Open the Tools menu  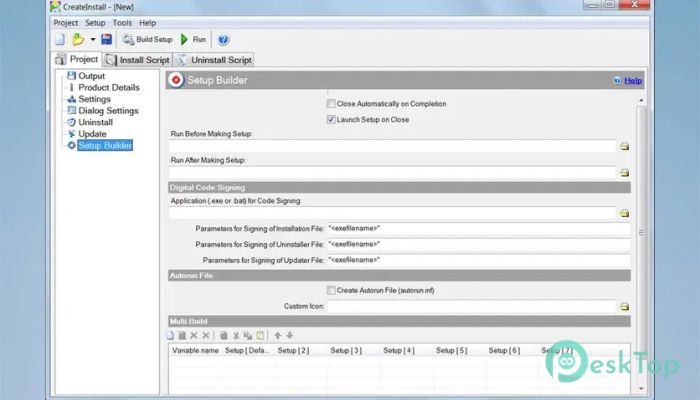(x=122, y=23)
